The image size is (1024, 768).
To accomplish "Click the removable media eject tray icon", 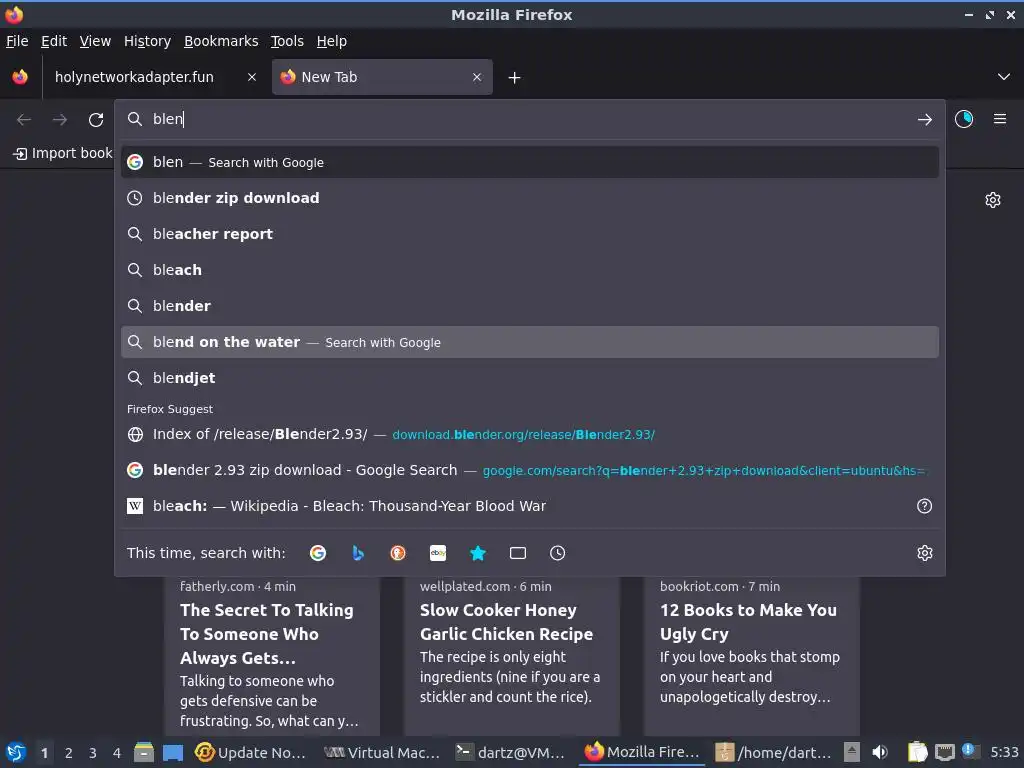I will 852,752.
